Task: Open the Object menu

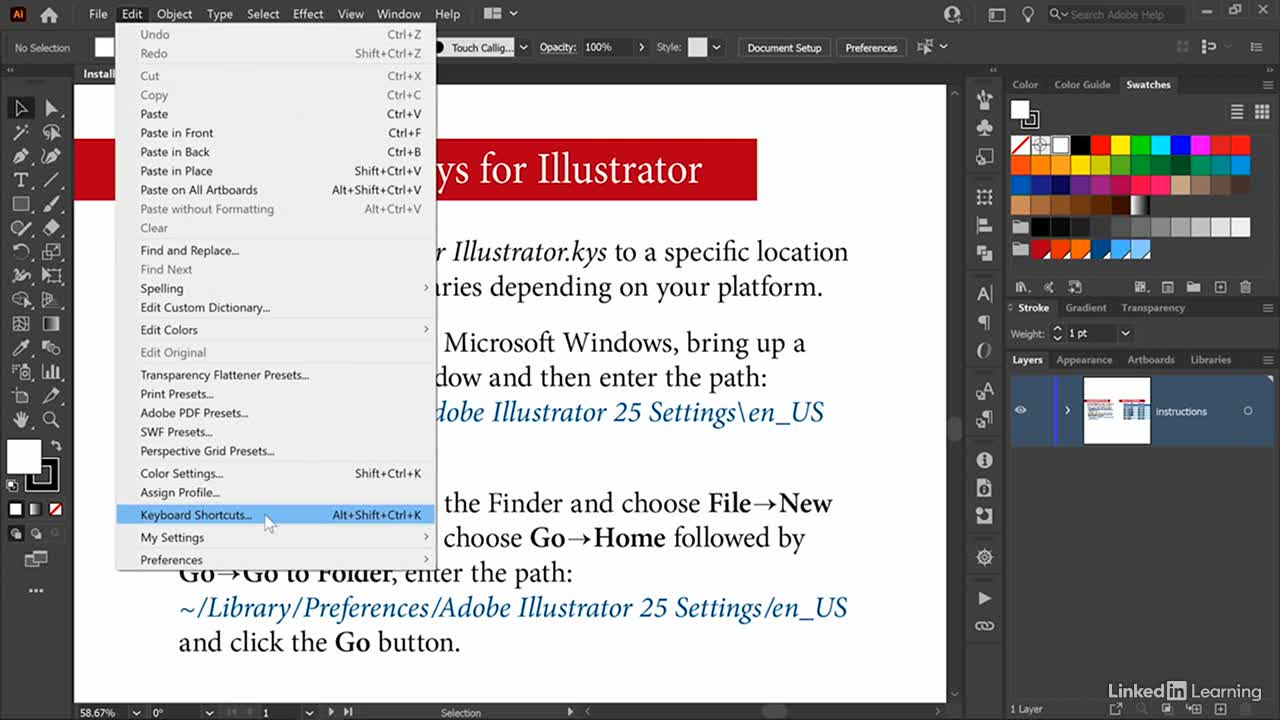Action: coord(174,14)
